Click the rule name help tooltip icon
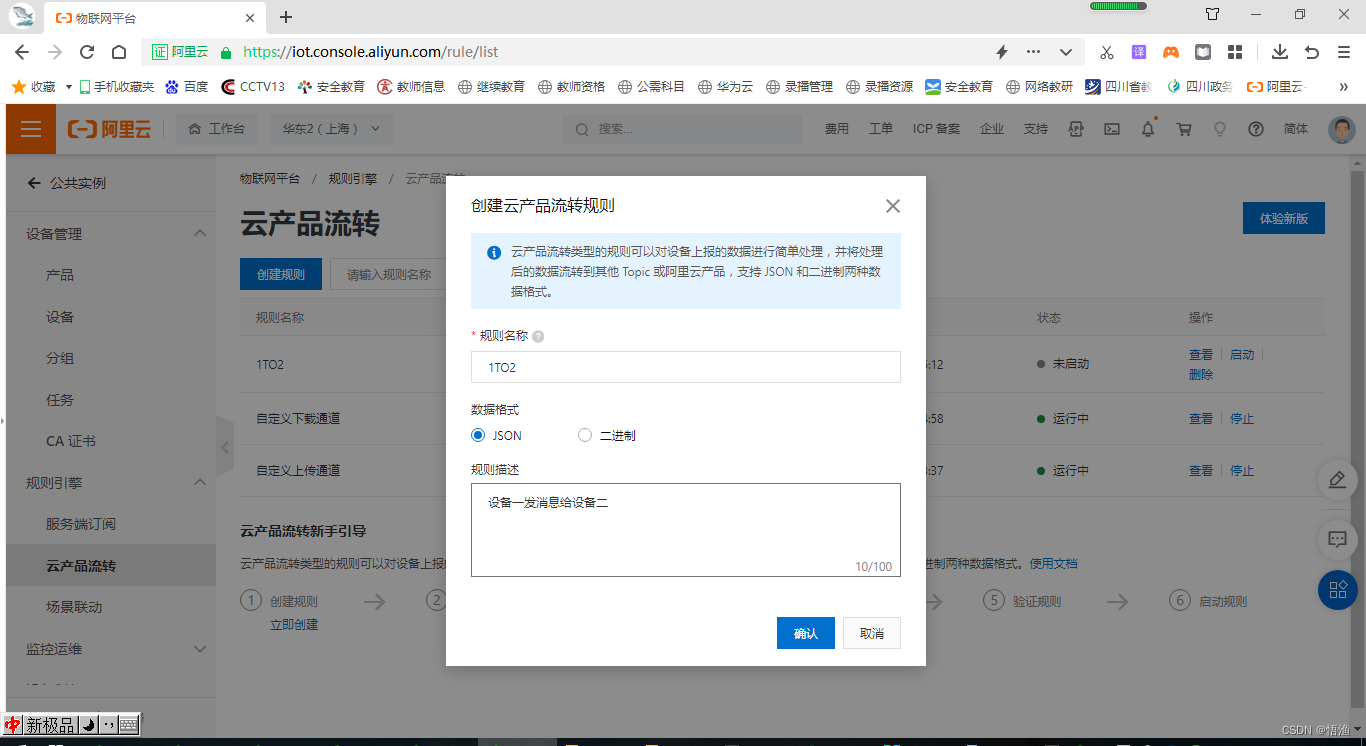The image size is (1366, 746). click(x=538, y=337)
